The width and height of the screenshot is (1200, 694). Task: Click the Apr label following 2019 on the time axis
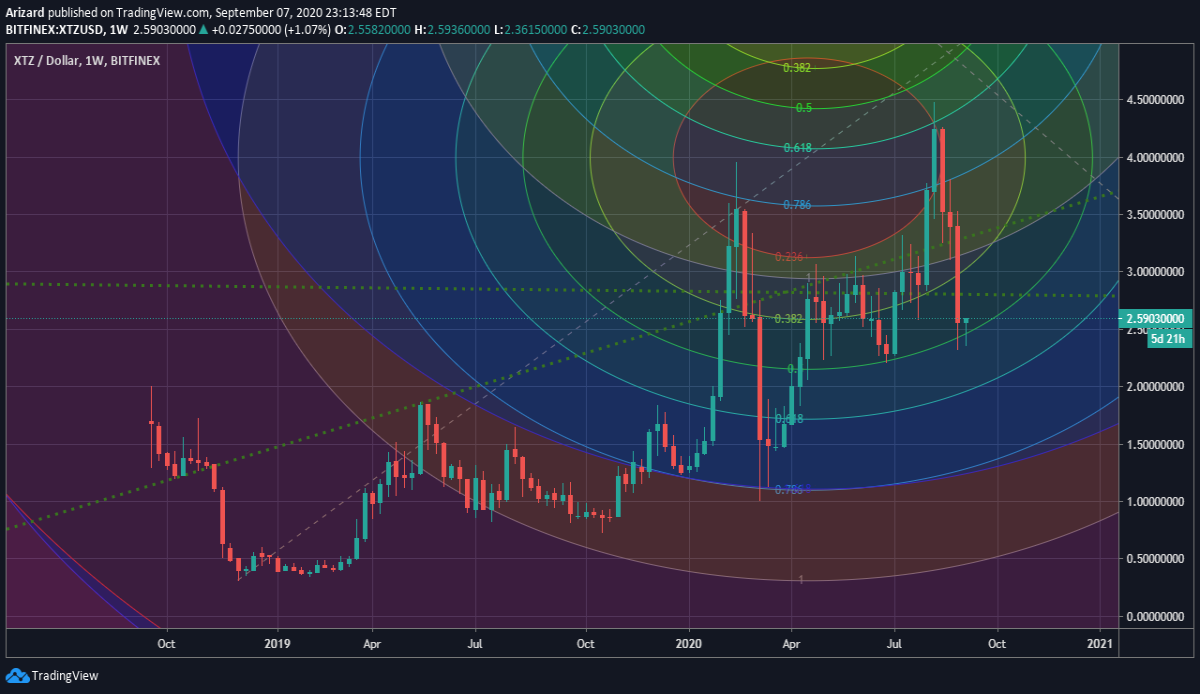click(371, 644)
